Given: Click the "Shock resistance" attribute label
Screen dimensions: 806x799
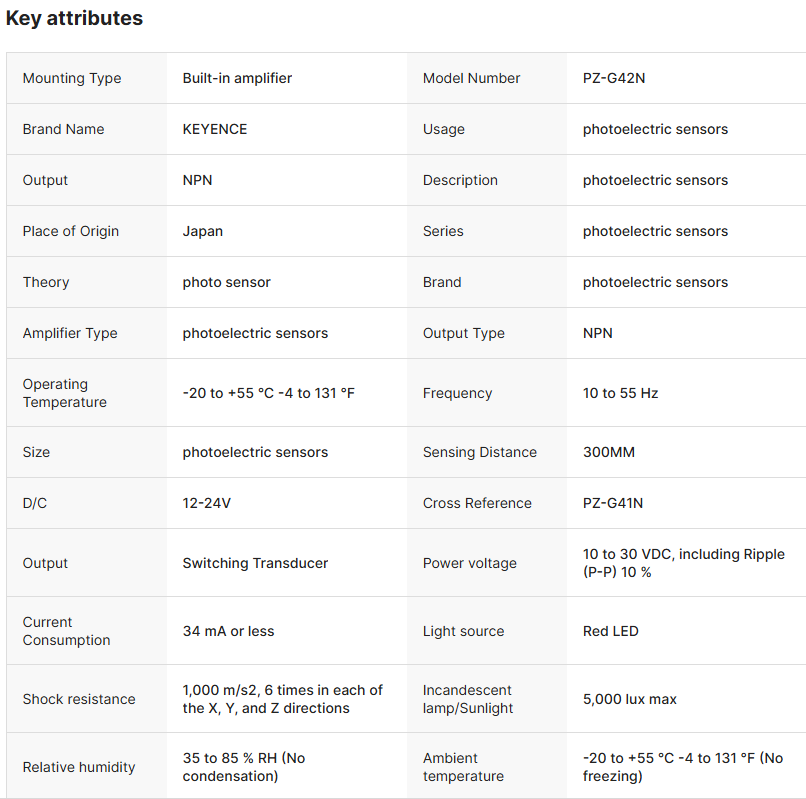Looking at the screenshot, I should coord(79,699).
